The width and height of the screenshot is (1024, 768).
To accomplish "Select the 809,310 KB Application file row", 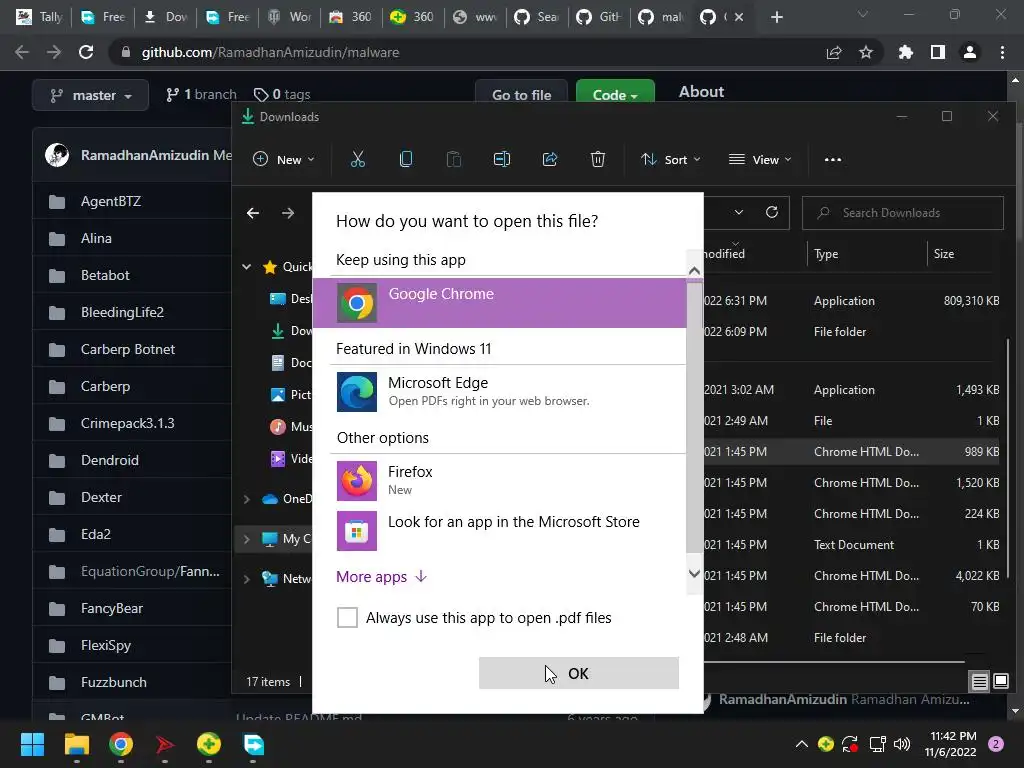I will [x=852, y=300].
